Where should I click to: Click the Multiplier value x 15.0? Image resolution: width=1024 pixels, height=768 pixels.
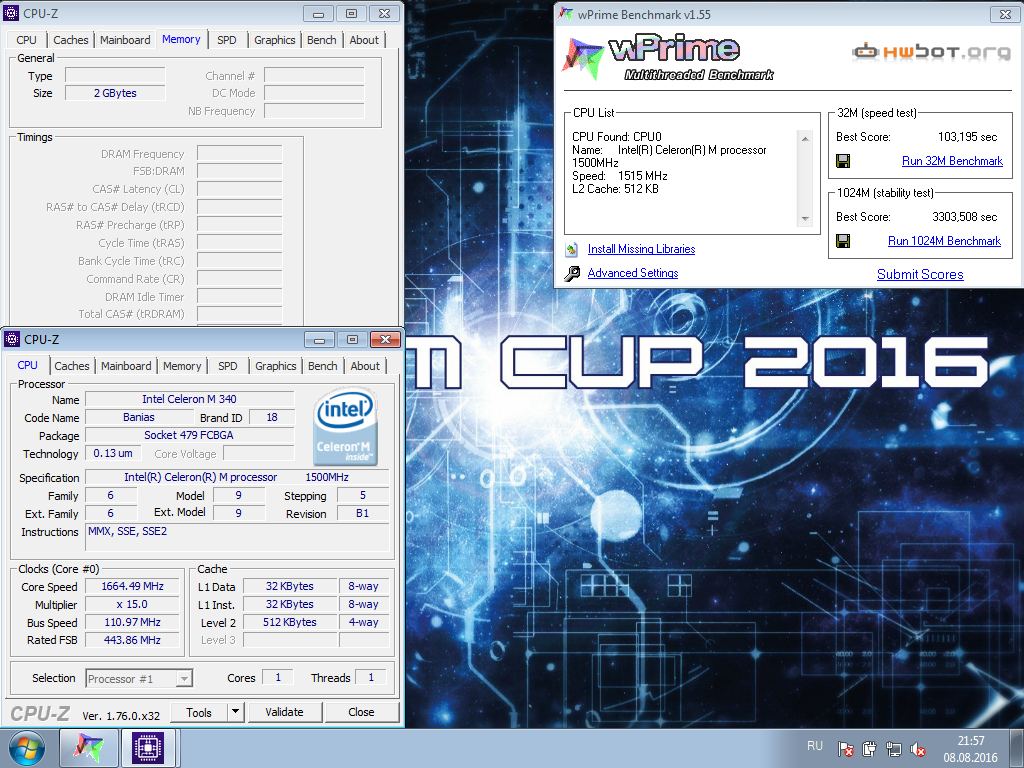pos(133,605)
